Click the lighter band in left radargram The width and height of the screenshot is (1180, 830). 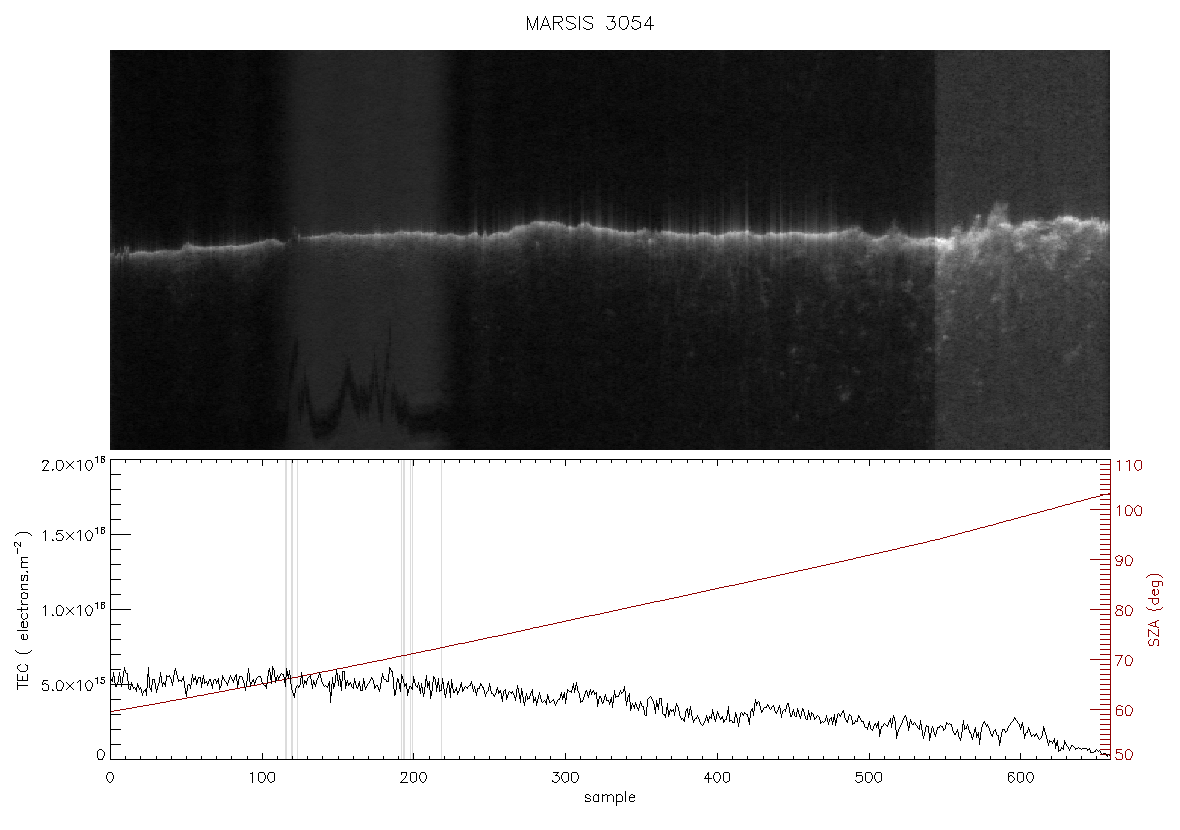pos(368,250)
